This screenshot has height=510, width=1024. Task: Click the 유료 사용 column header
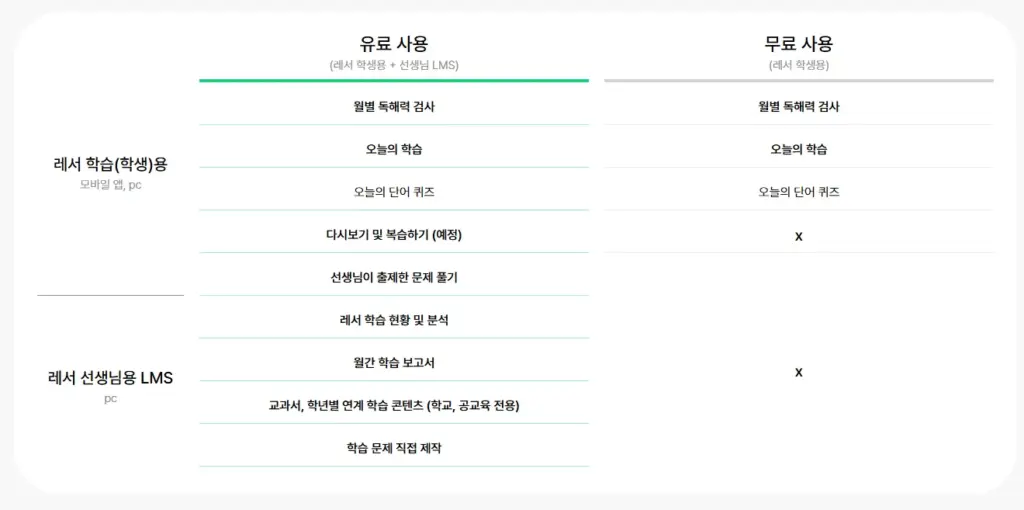(x=394, y=44)
